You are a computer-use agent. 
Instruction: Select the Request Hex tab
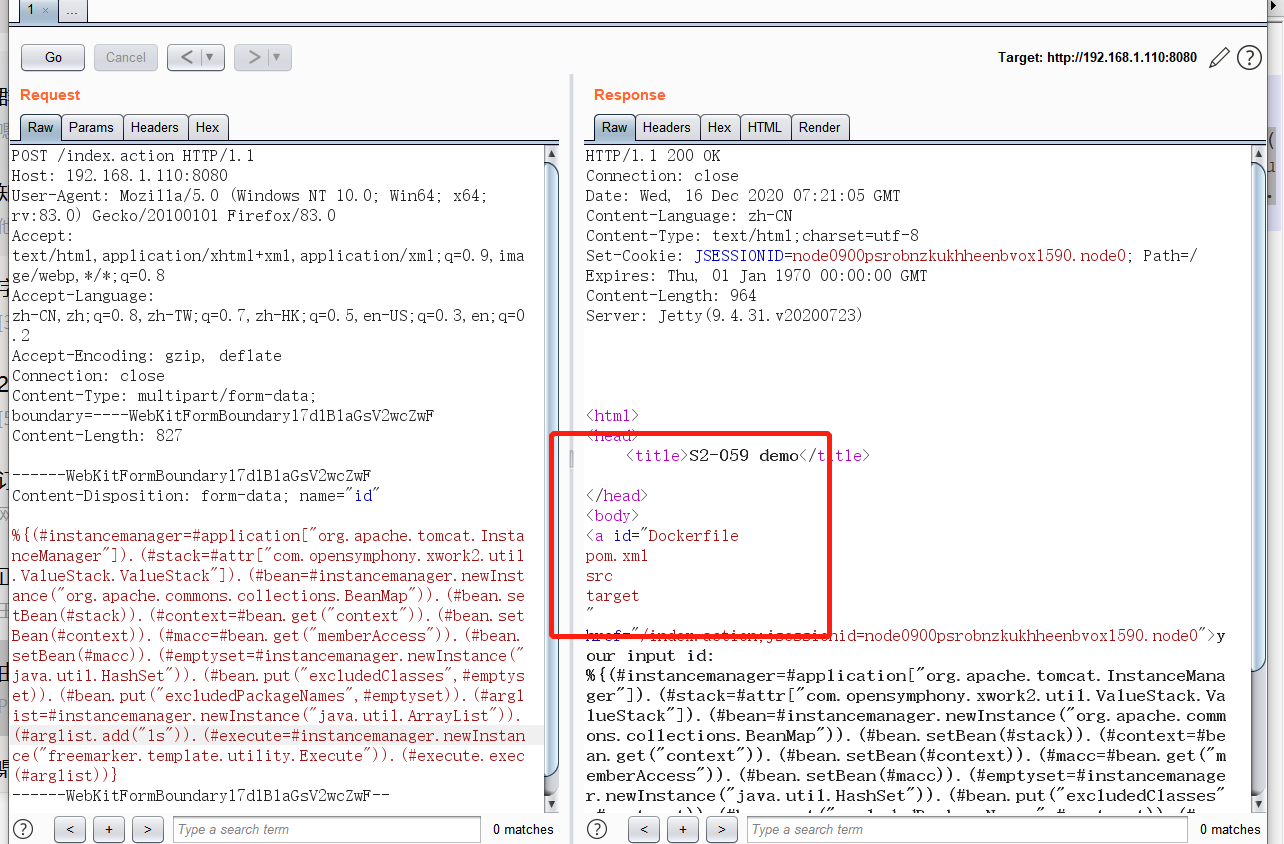207,127
